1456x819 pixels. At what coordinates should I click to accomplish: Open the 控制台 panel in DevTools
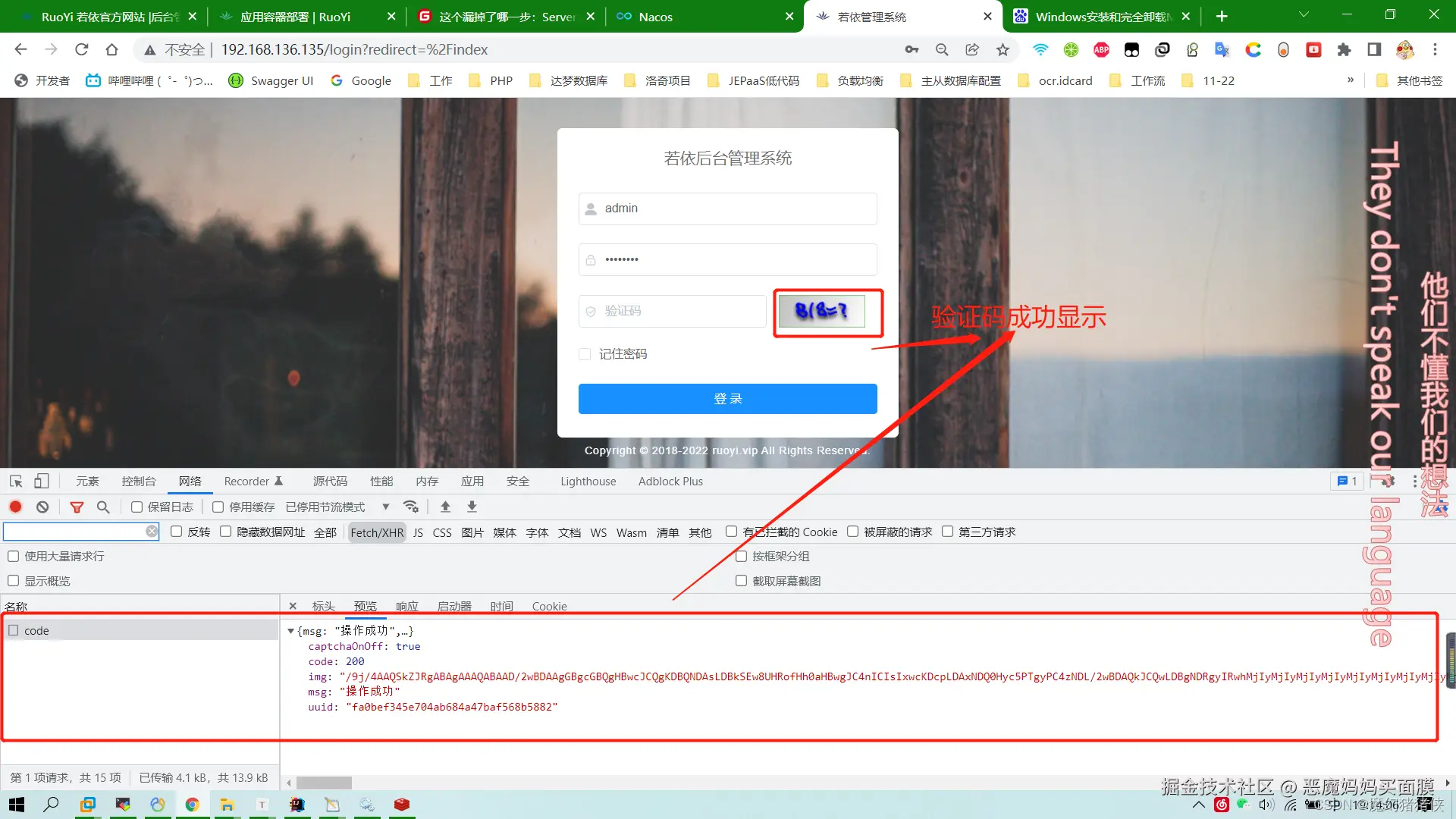click(x=139, y=481)
